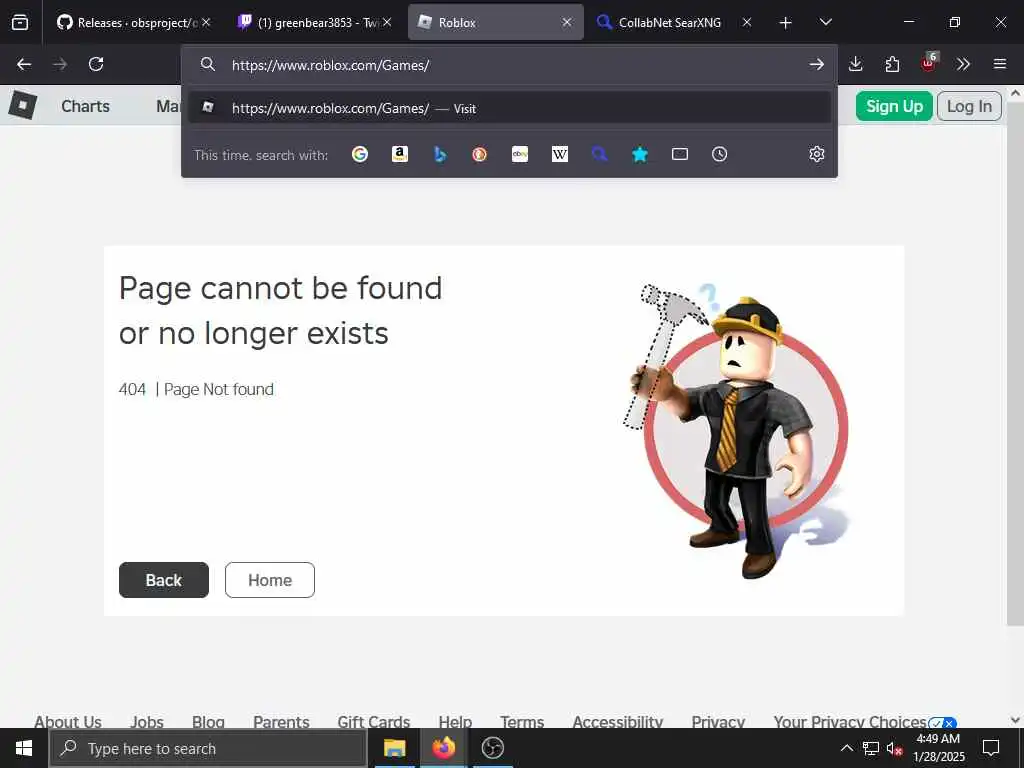The height and width of the screenshot is (768, 1024).
Task: Open Firefox View at the tab bar's start
Action: (20, 22)
